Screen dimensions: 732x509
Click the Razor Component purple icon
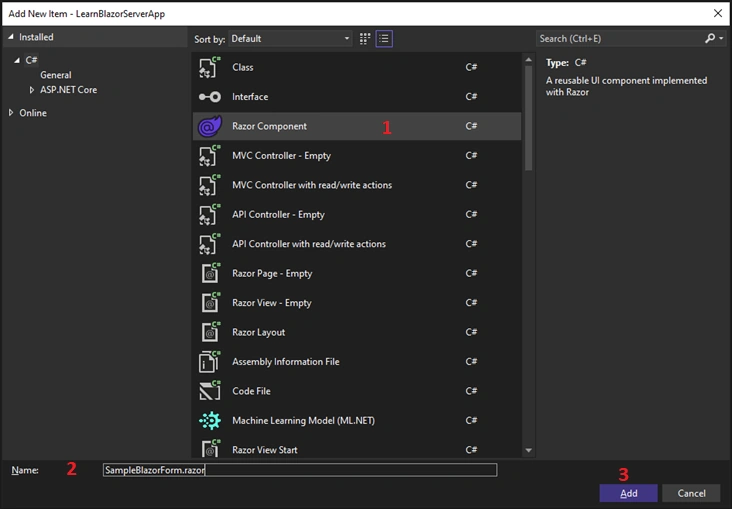point(210,126)
